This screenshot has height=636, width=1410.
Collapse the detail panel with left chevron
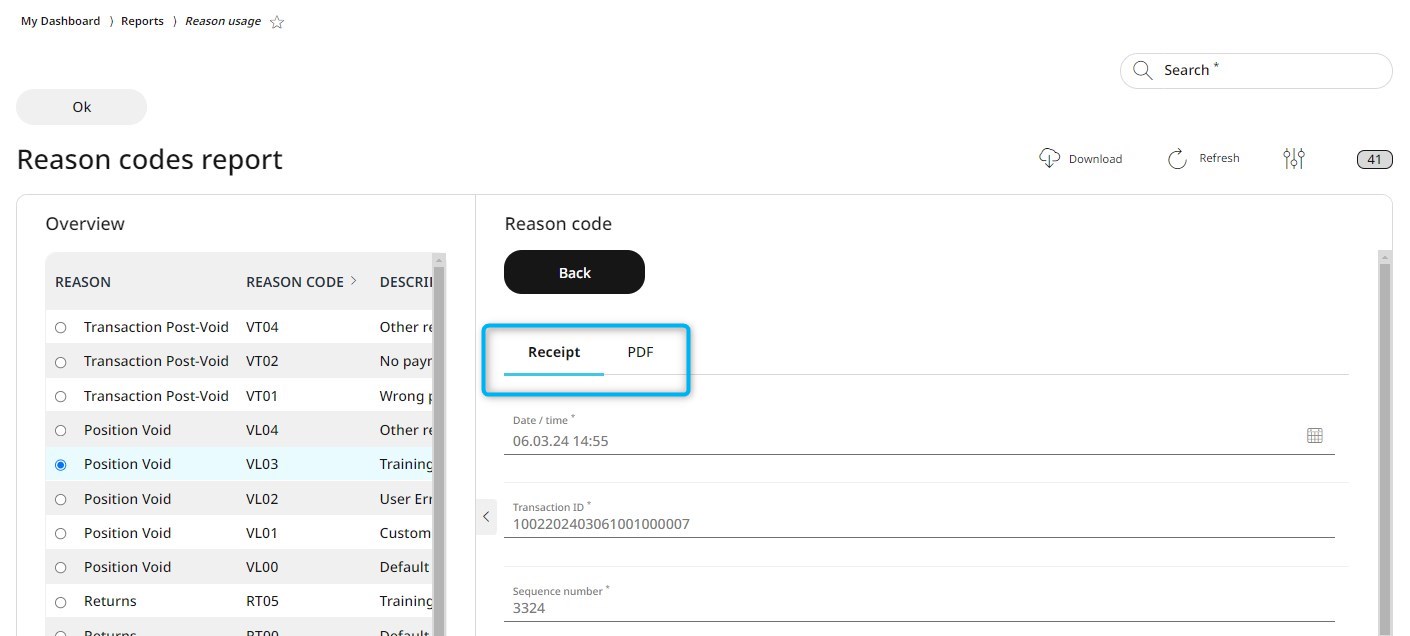click(x=486, y=517)
